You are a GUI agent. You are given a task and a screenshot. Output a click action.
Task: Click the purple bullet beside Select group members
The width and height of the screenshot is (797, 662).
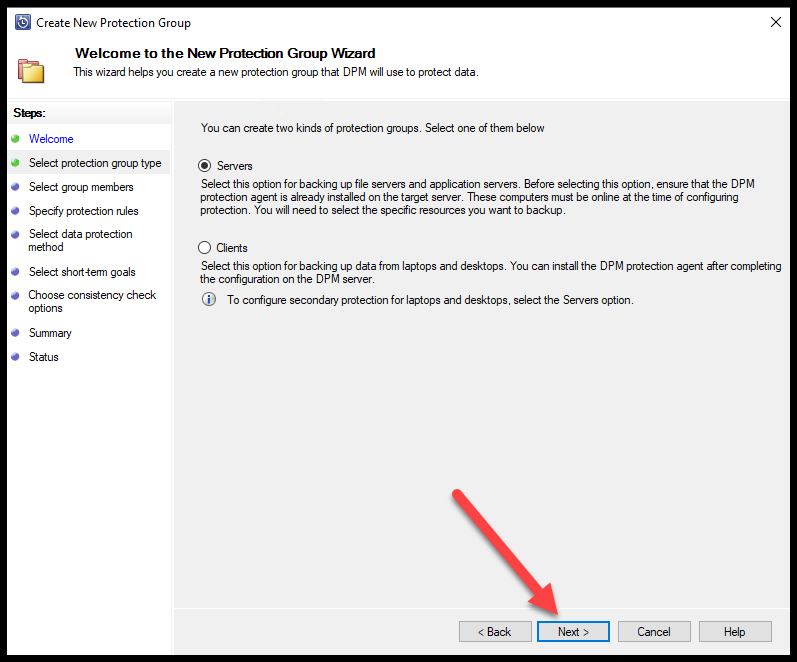(x=15, y=187)
